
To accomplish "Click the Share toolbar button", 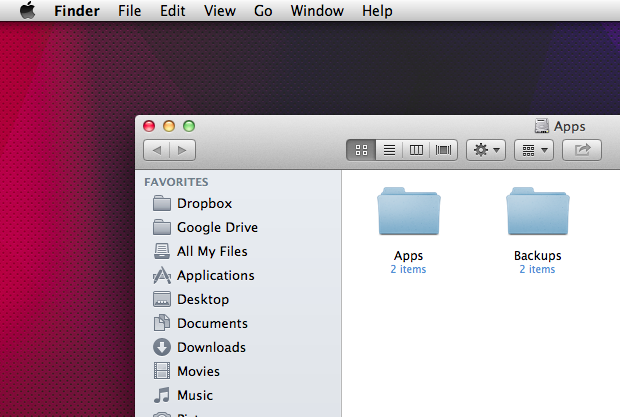I will pyautogui.click(x=582, y=150).
